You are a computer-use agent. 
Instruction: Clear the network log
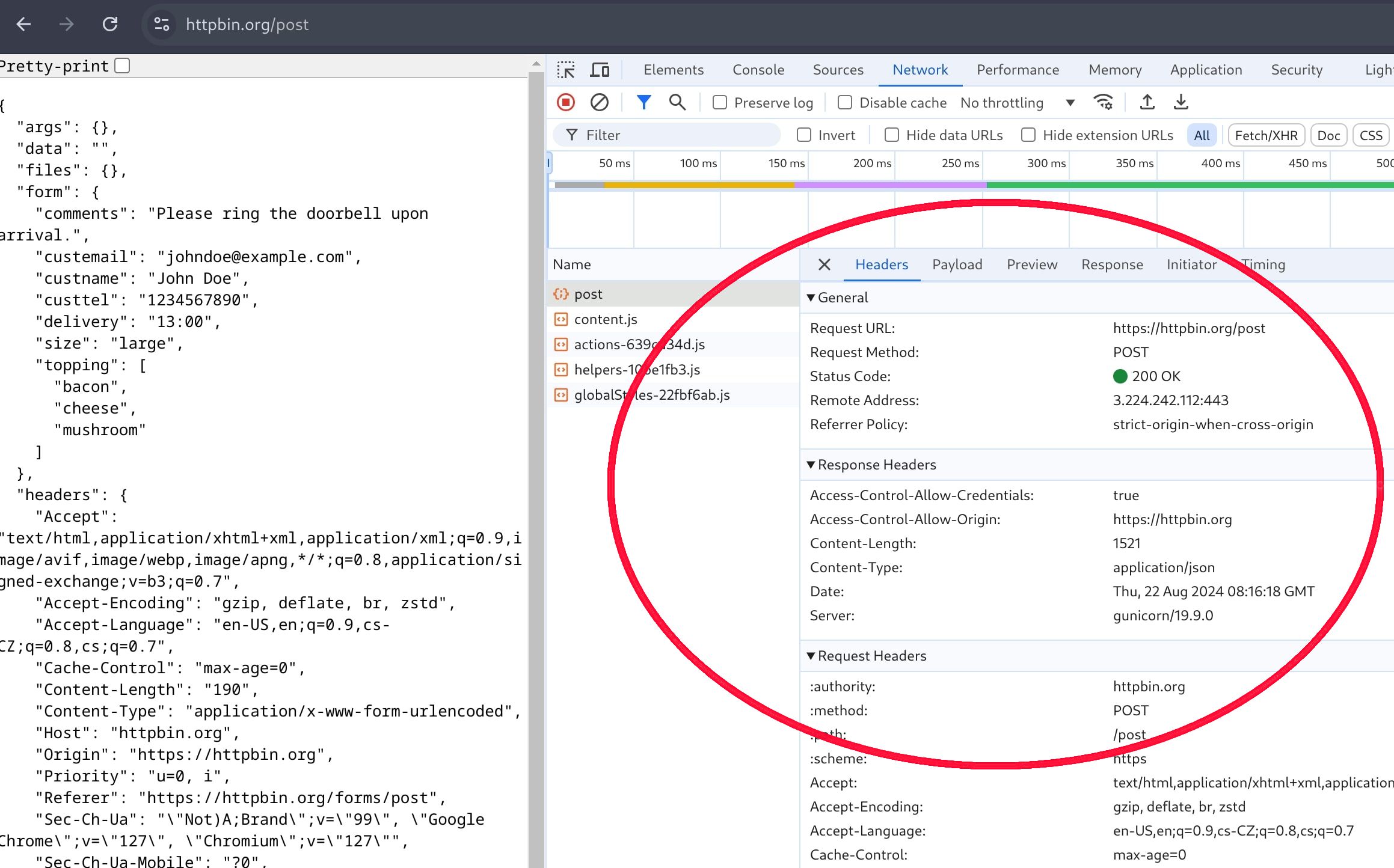coord(600,103)
